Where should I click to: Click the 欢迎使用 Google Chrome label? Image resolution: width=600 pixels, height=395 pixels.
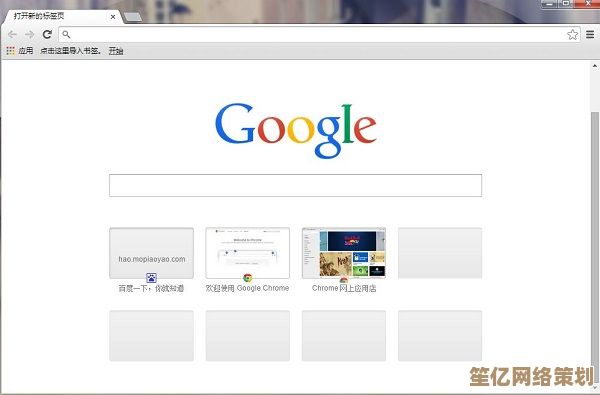tap(248, 288)
